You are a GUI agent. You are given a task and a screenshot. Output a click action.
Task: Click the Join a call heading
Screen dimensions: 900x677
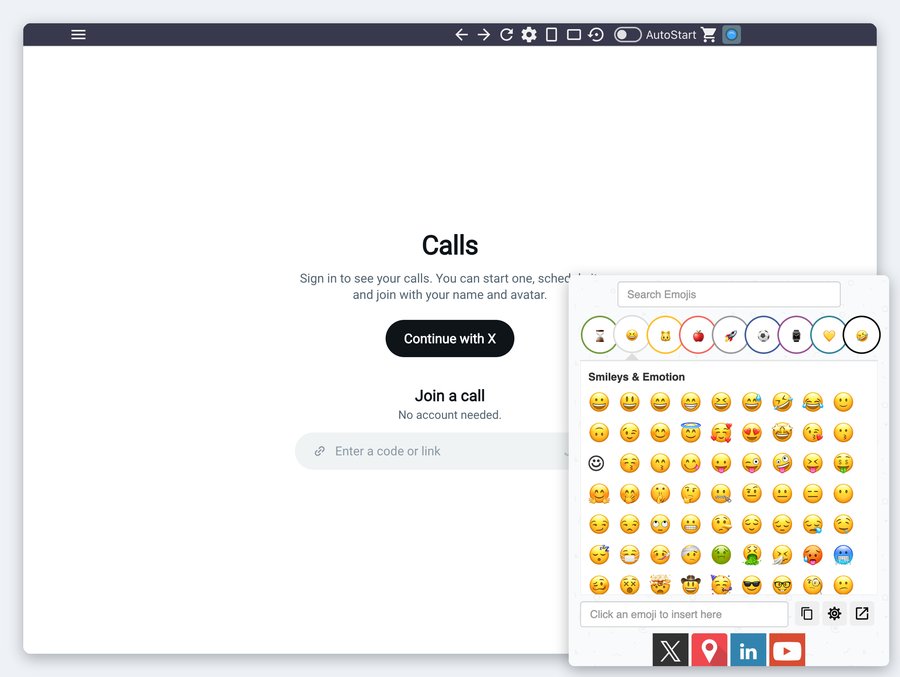(449, 396)
